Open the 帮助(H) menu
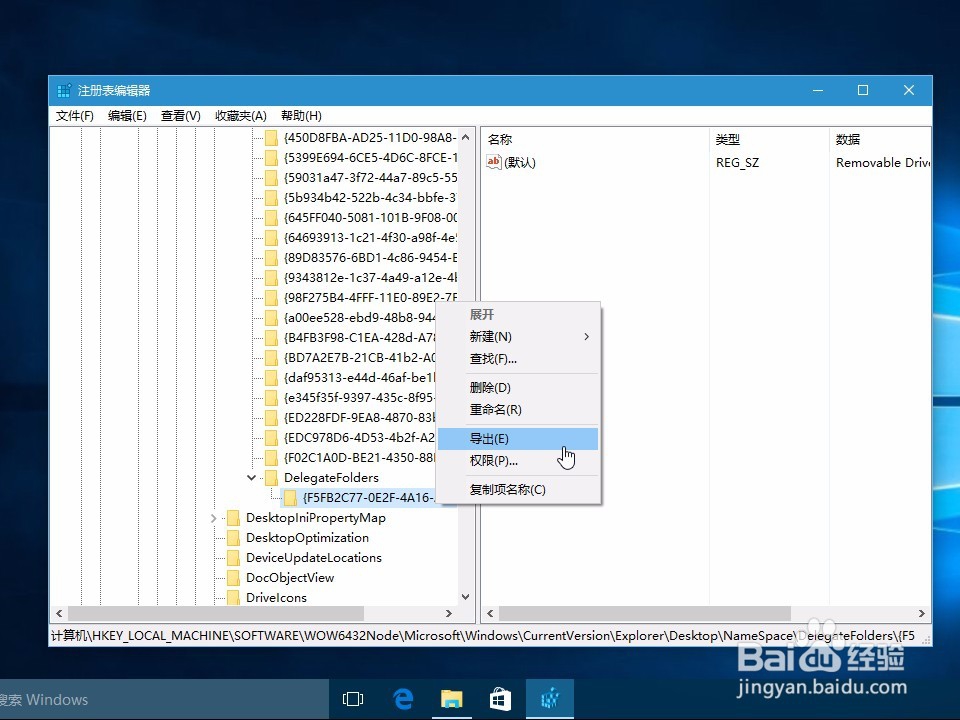The width and height of the screenshot is (960, 720). tap(301, 116)
